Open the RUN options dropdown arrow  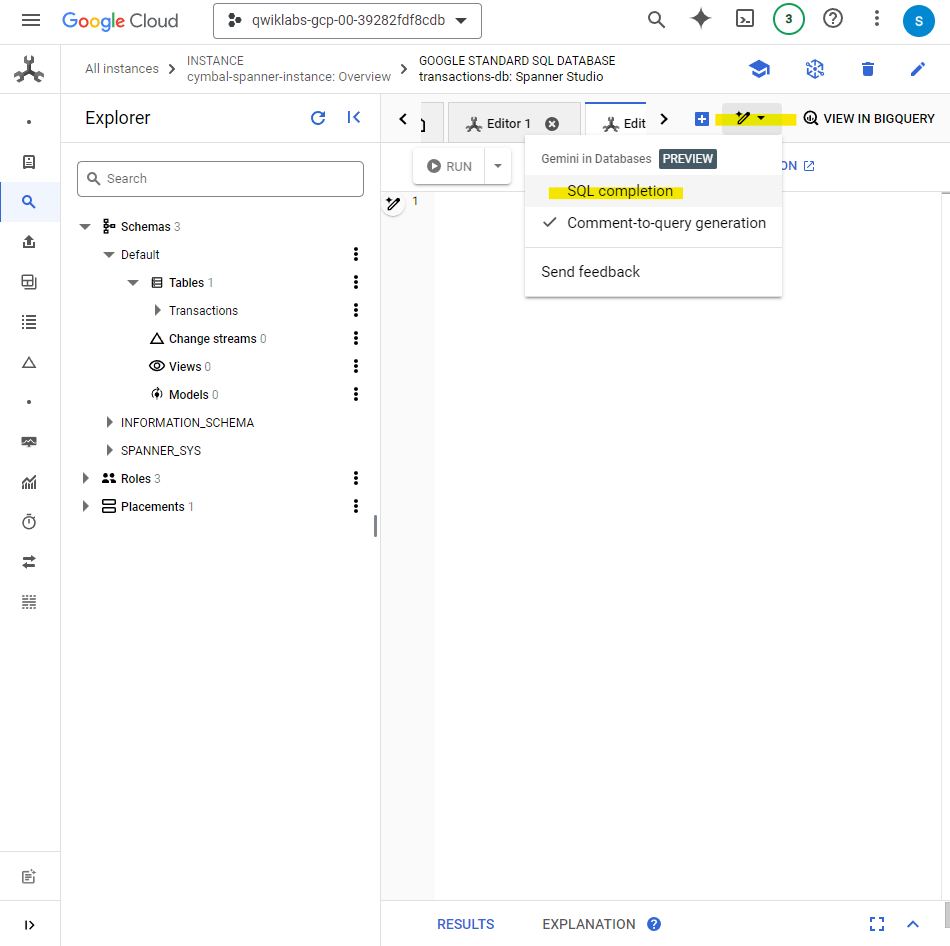(498, 166)
